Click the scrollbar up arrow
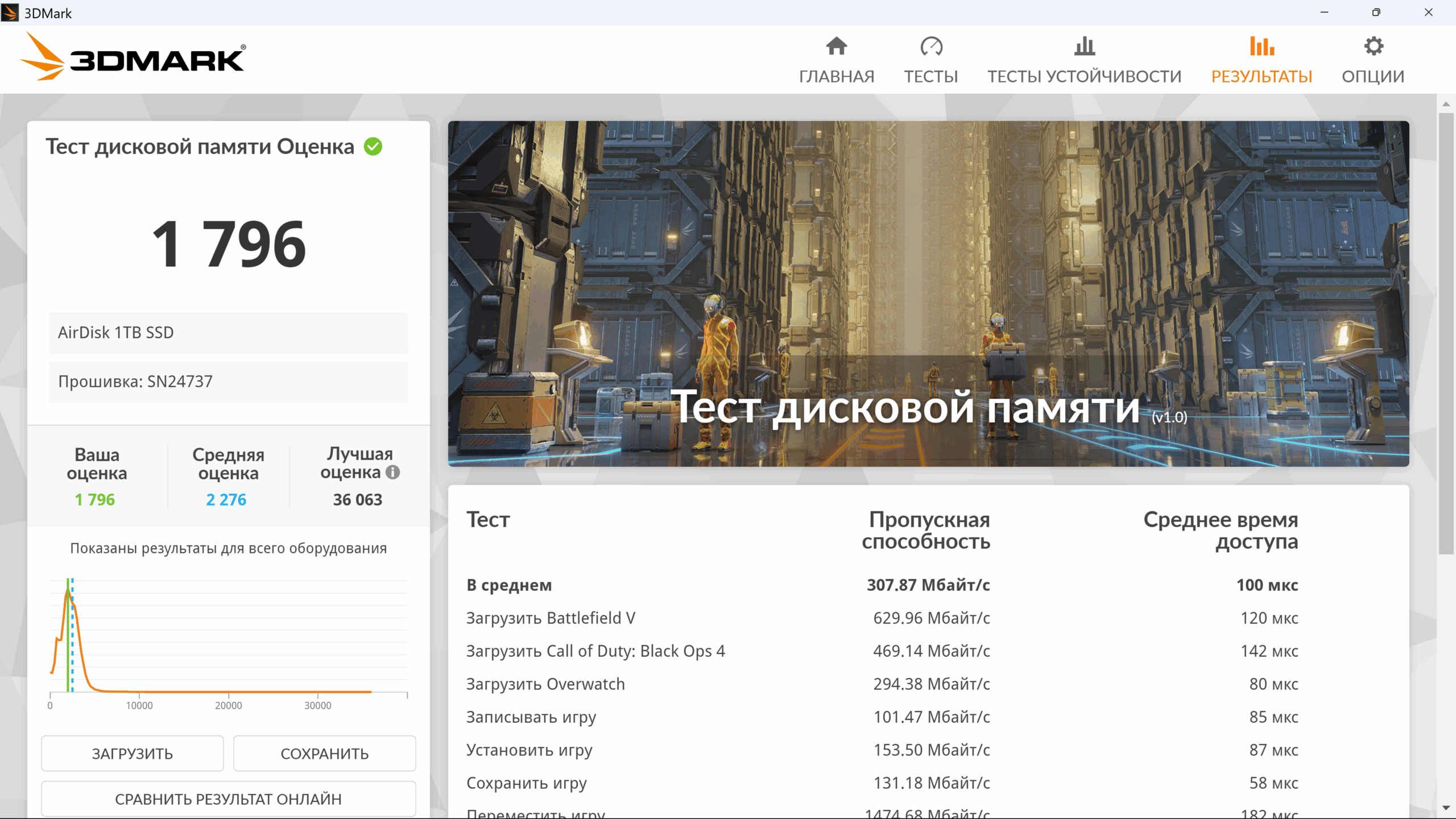 coord(1446,104)
